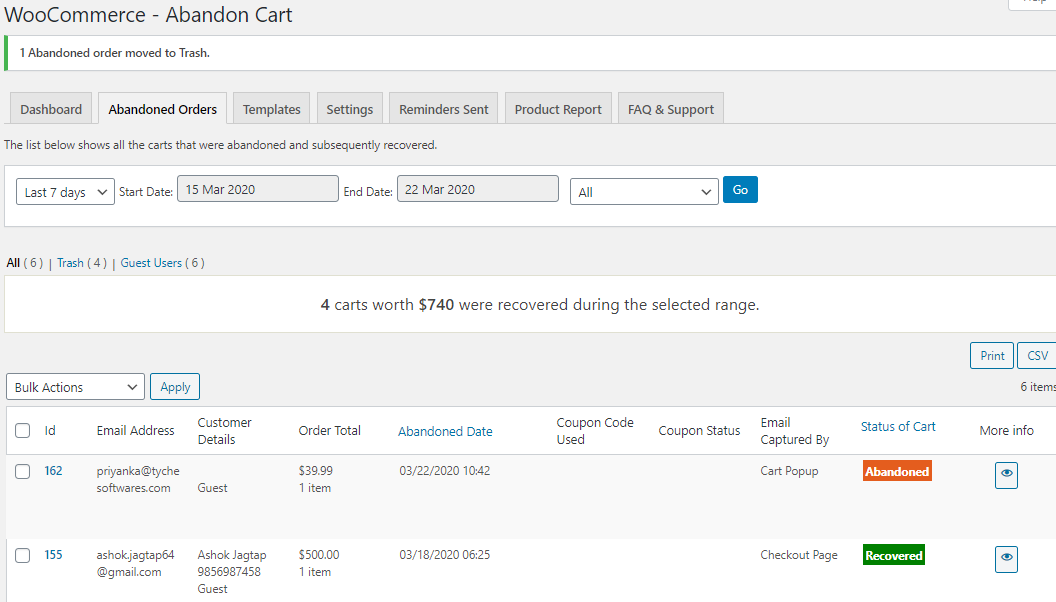Check the box for order 155

(x=23, y=555)
